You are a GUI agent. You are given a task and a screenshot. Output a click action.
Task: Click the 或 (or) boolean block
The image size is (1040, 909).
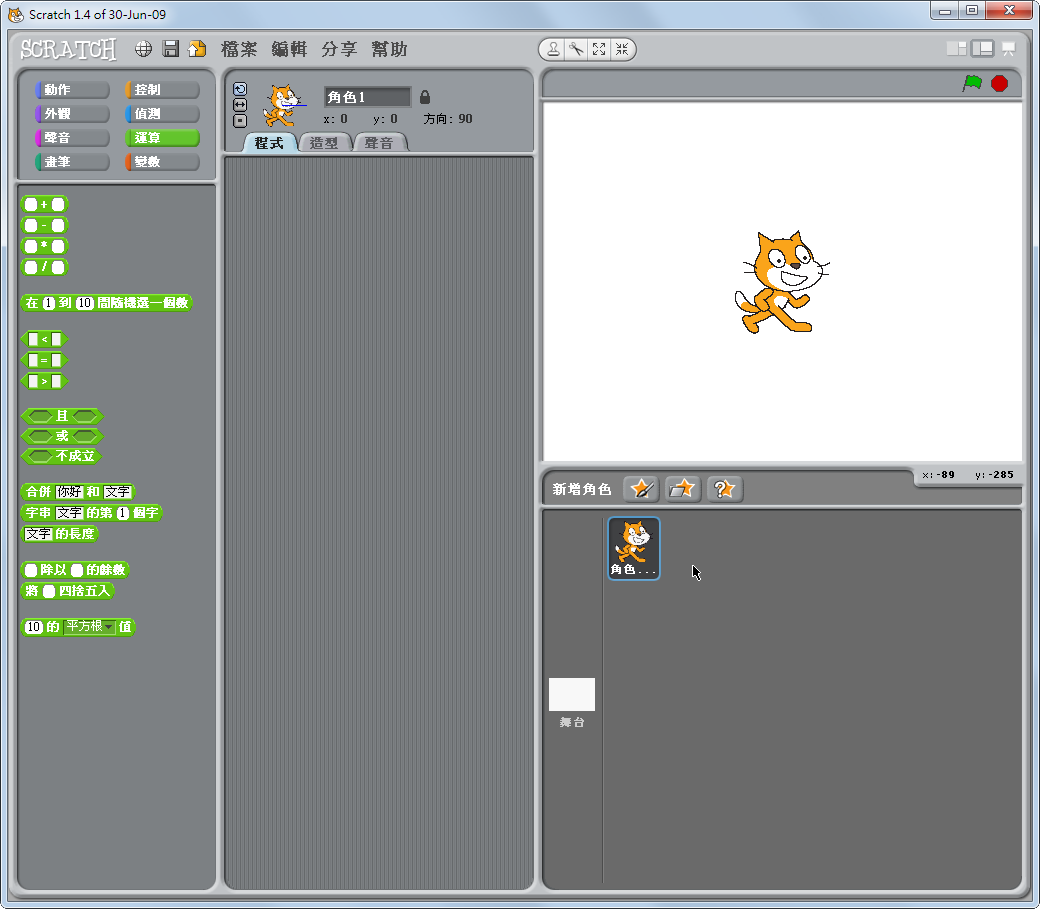point(62,436)
